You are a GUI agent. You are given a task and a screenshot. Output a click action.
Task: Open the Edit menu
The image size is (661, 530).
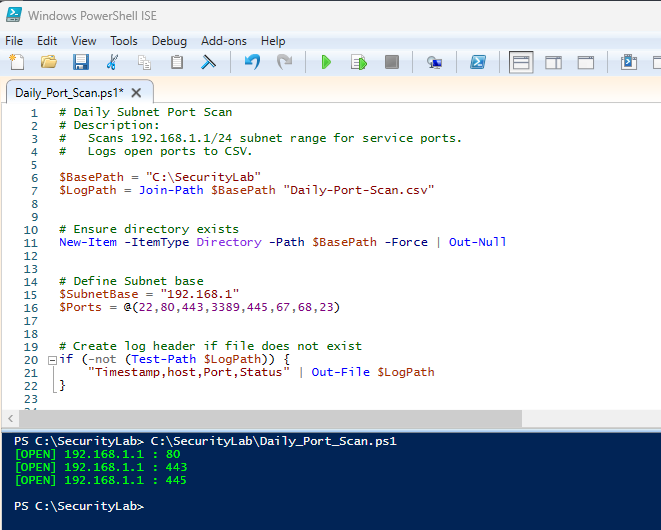47,41
